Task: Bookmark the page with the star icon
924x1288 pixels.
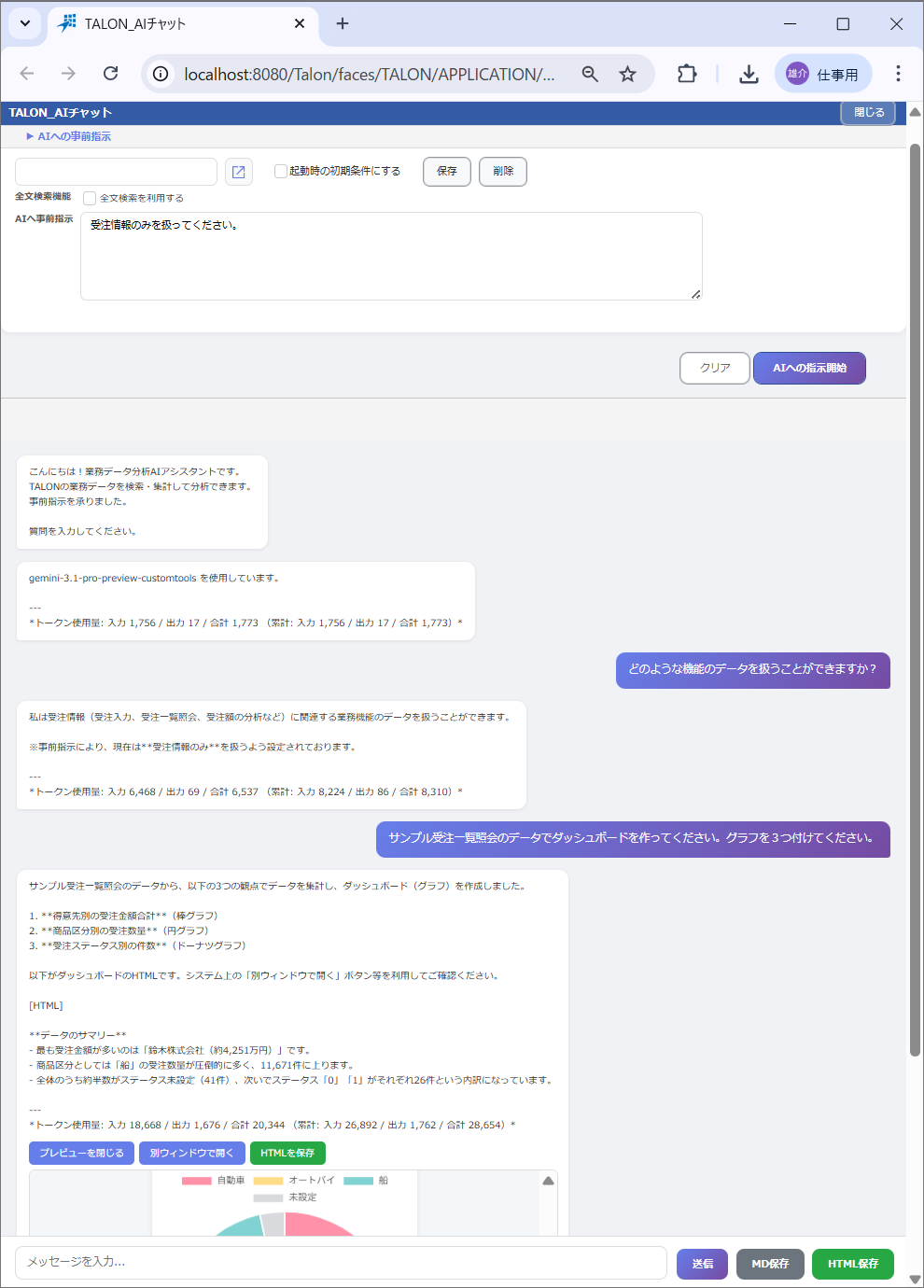Action: 627,73
